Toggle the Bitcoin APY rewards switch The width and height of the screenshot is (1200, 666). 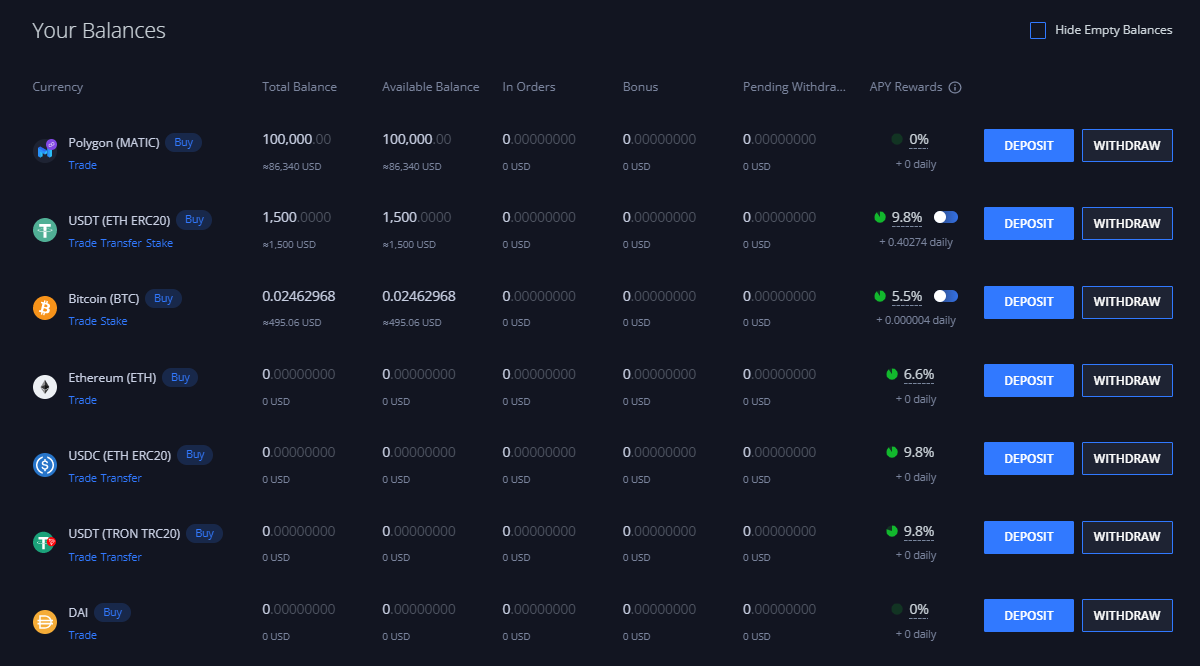946,296
